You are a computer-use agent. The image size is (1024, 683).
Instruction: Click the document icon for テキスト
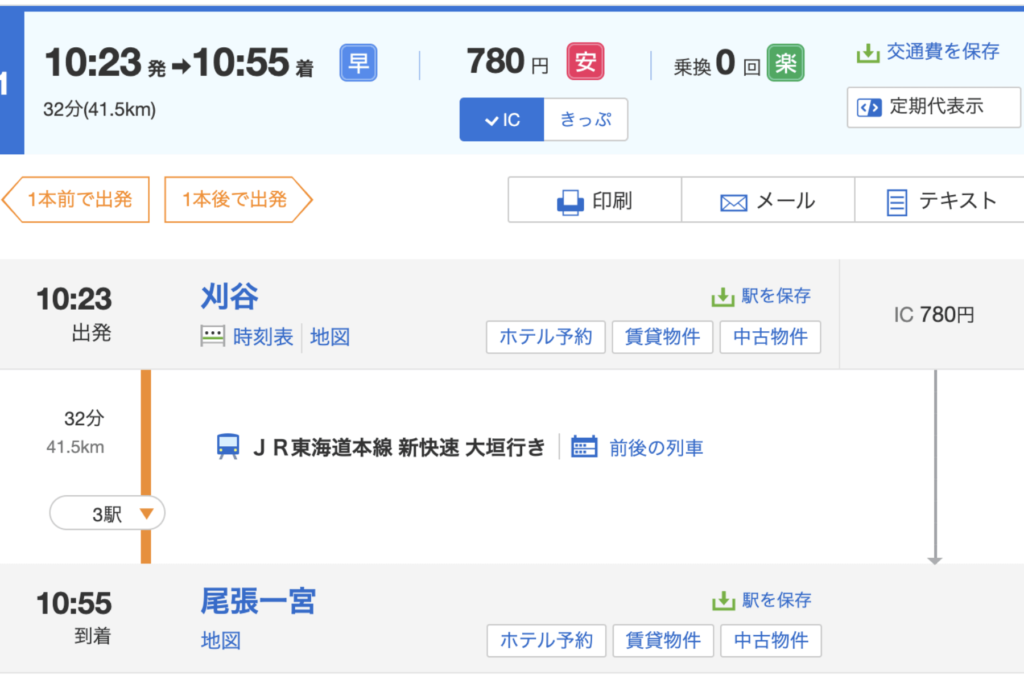point(897,202)
